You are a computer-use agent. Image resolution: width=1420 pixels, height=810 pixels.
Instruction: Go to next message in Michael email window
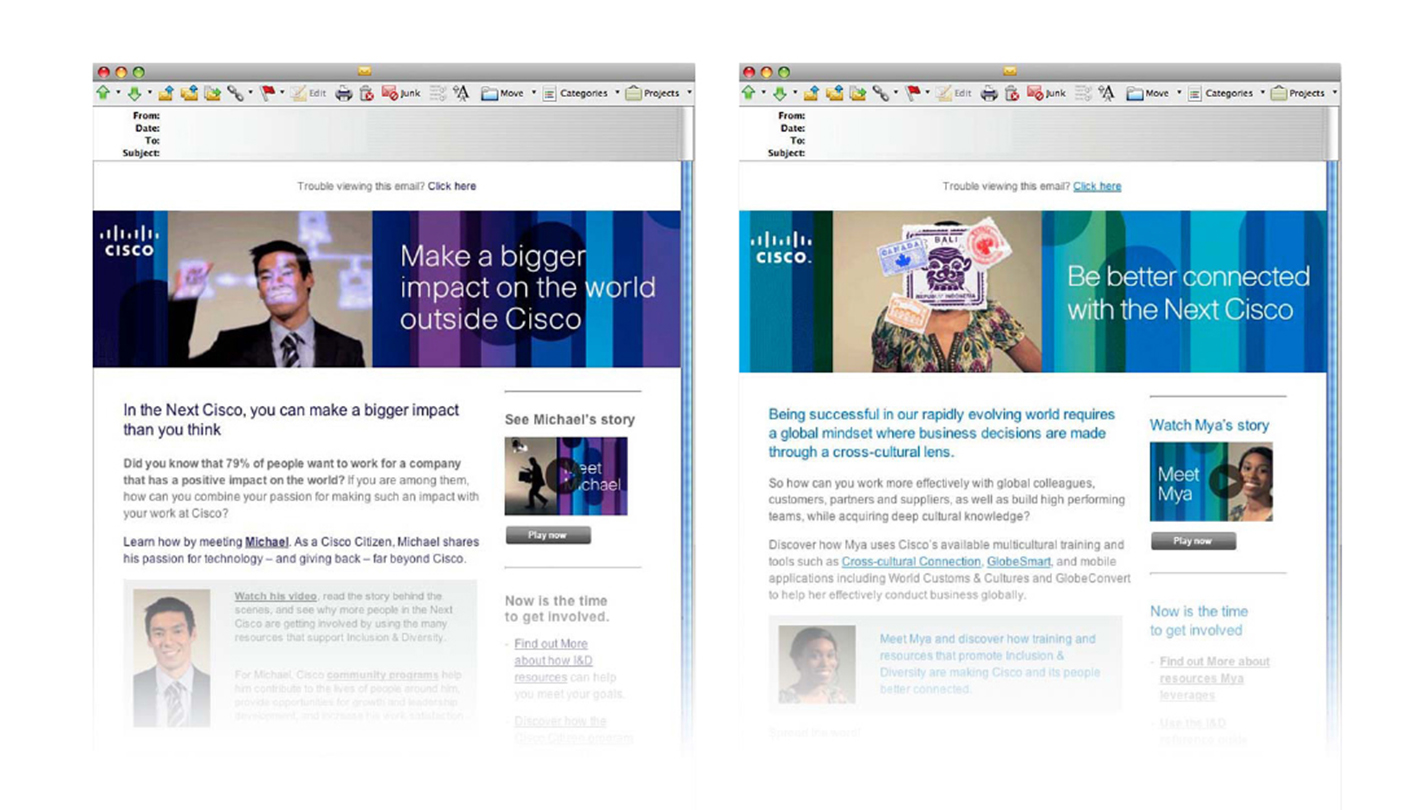[x=134, y=93]
